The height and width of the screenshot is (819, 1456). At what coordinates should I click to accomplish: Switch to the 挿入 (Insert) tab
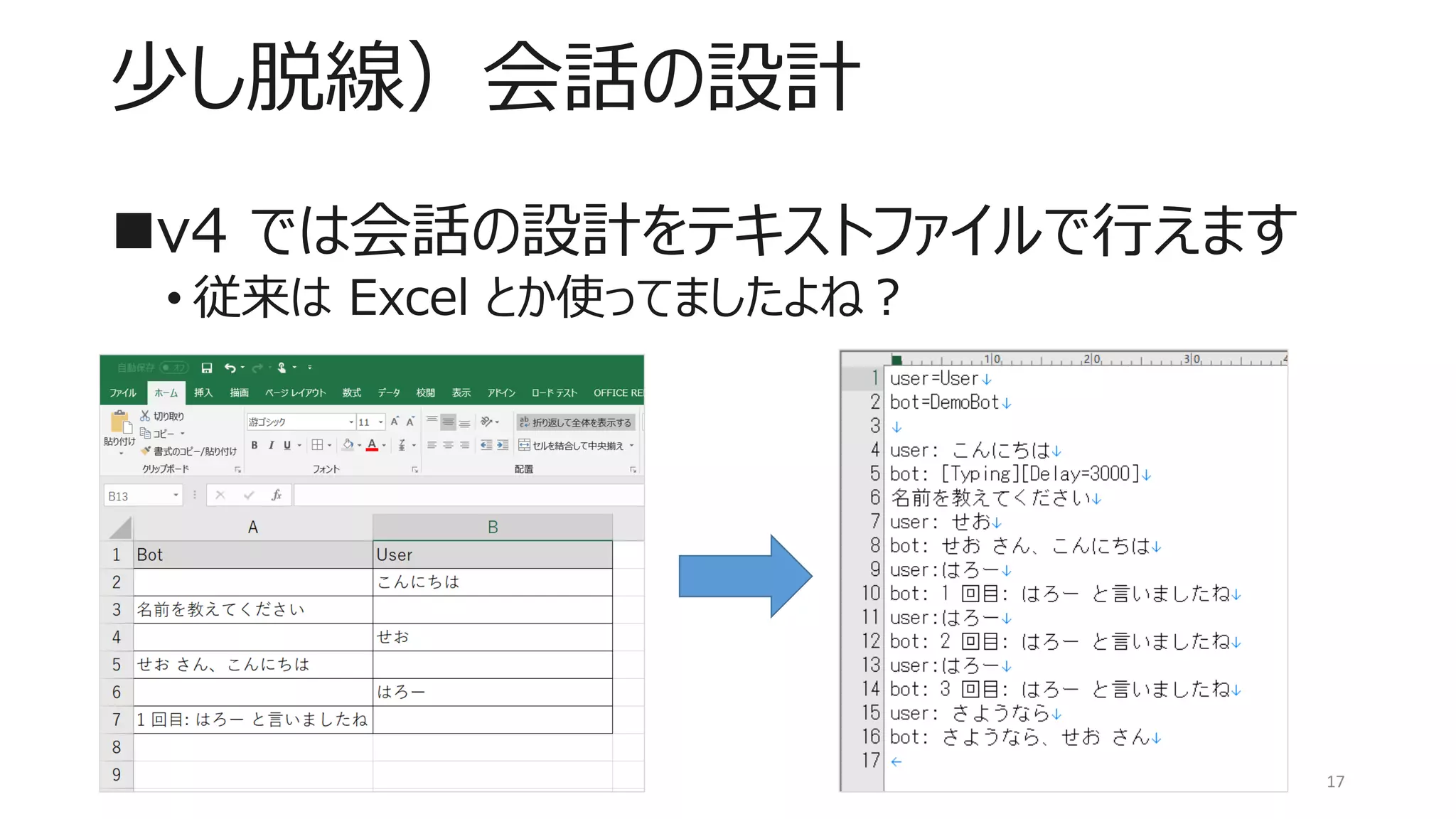pos(203,393)
